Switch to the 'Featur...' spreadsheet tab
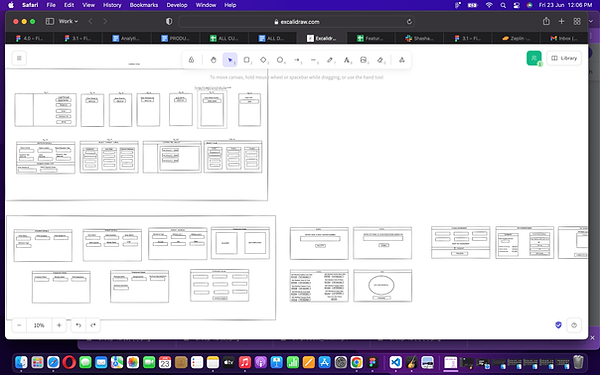The height and width of the screenshot is (375, 600). [x=370, y=38]
